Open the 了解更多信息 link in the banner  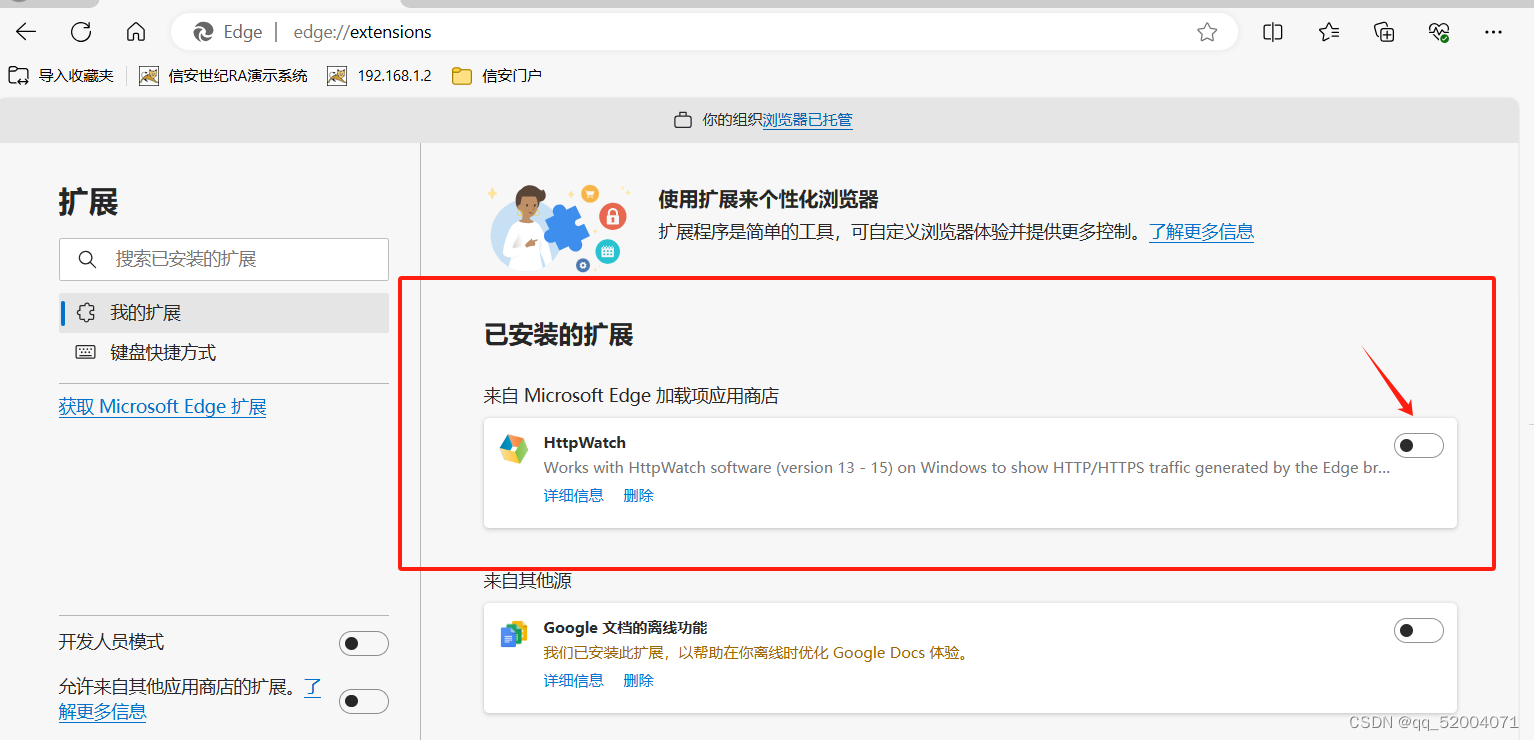click(1201, 232)
